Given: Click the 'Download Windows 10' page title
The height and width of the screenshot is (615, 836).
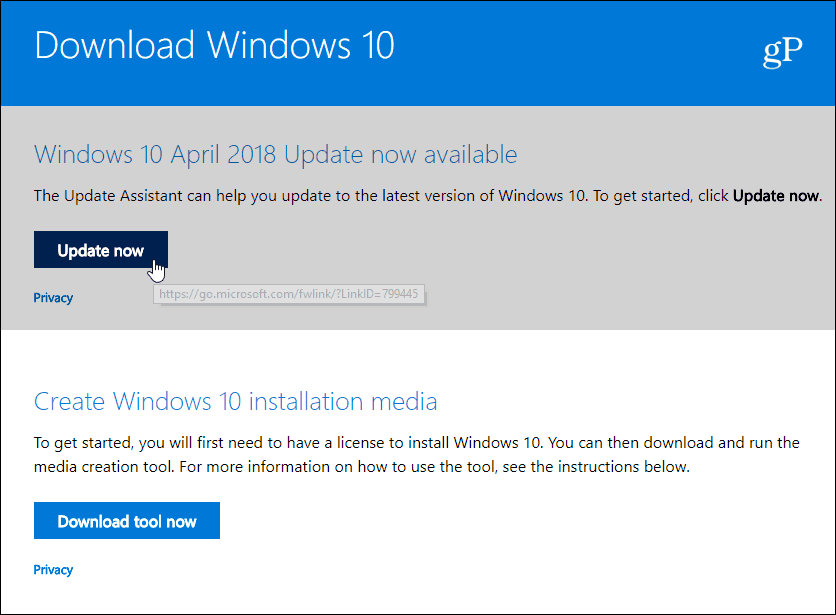Looking at the screenshot, I should 214,45.
